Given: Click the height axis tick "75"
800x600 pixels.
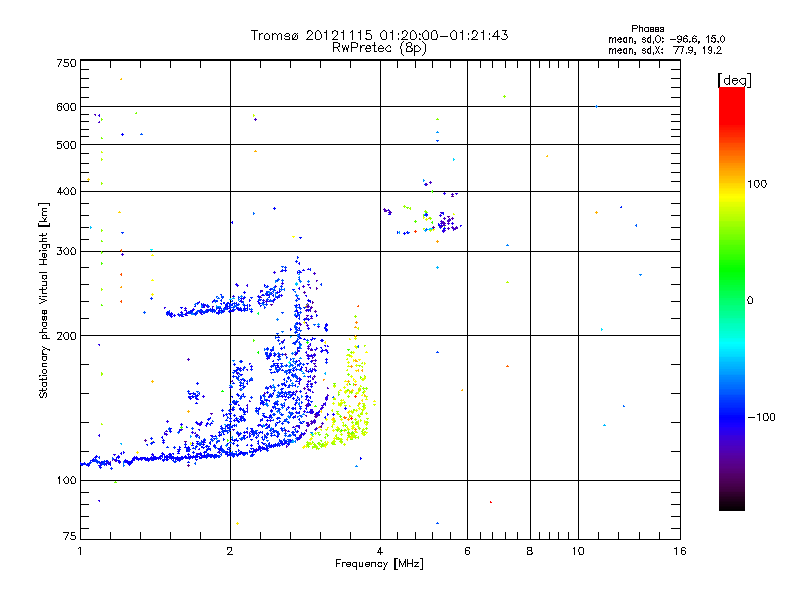Looking at the screenshot, I should [69, 536].
